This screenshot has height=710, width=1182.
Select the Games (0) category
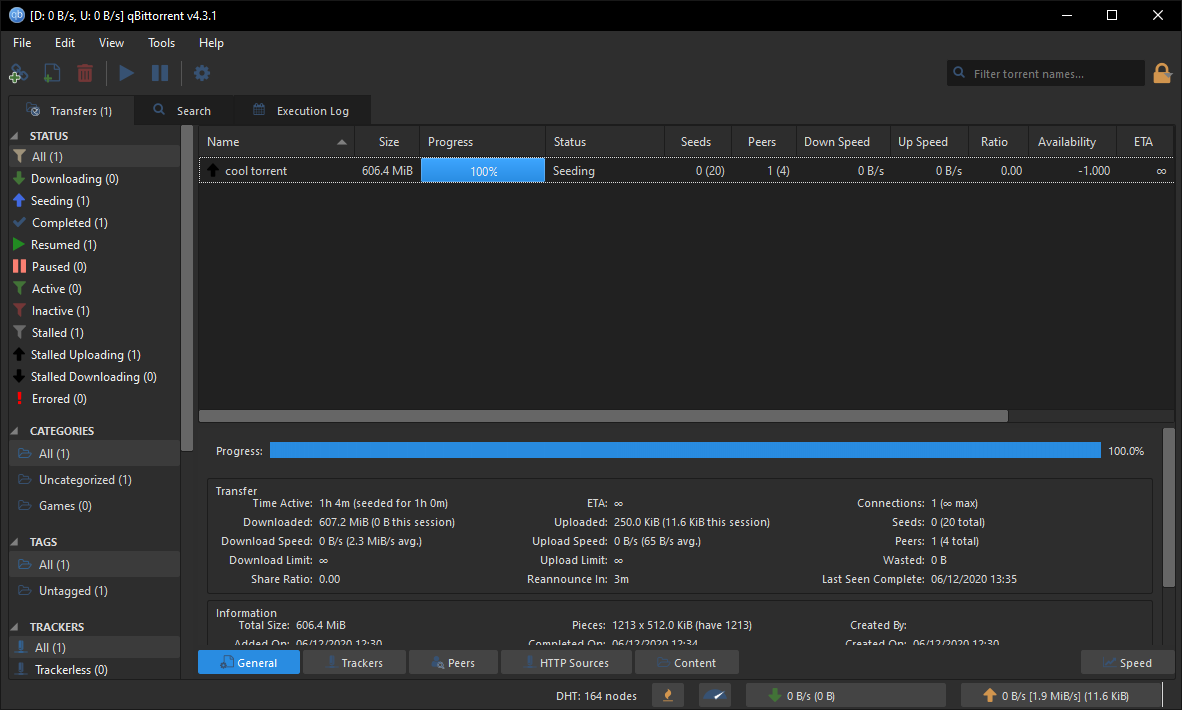[x=95, y=506]
